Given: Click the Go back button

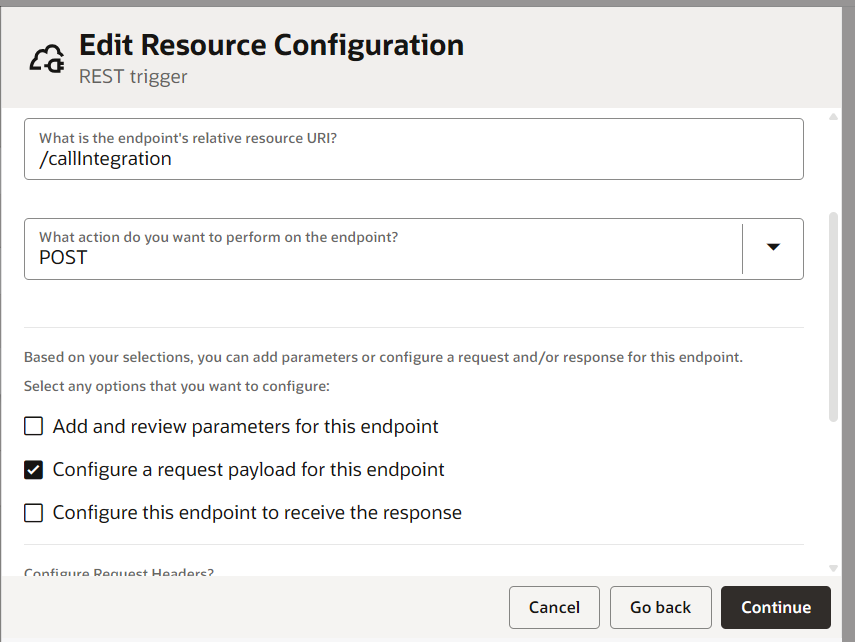Looking at the screenshot, I should click(x=660, y=607).
